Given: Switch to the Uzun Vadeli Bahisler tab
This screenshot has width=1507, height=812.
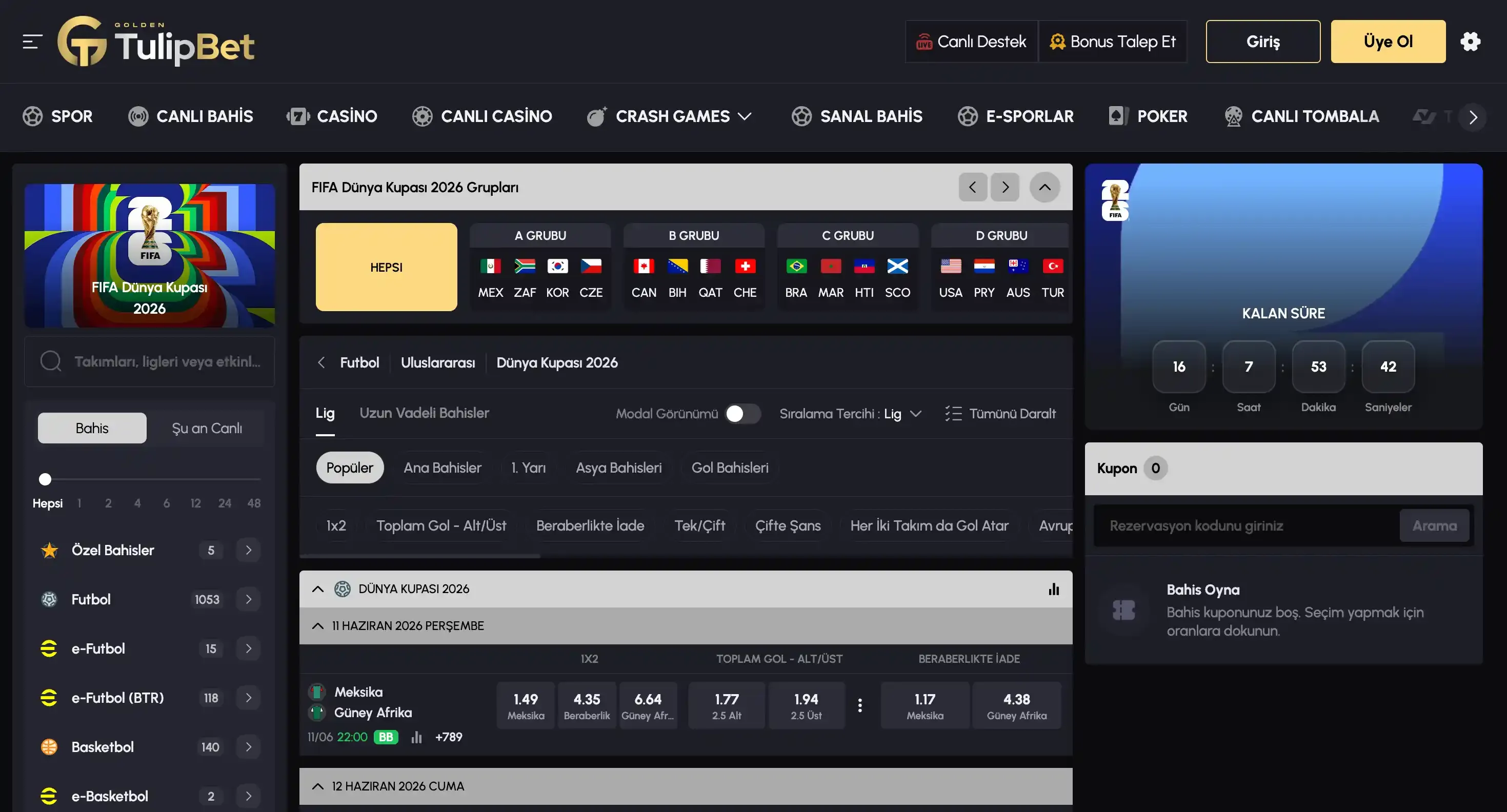Looking at the screenshot, I should (x=424, y=413).
